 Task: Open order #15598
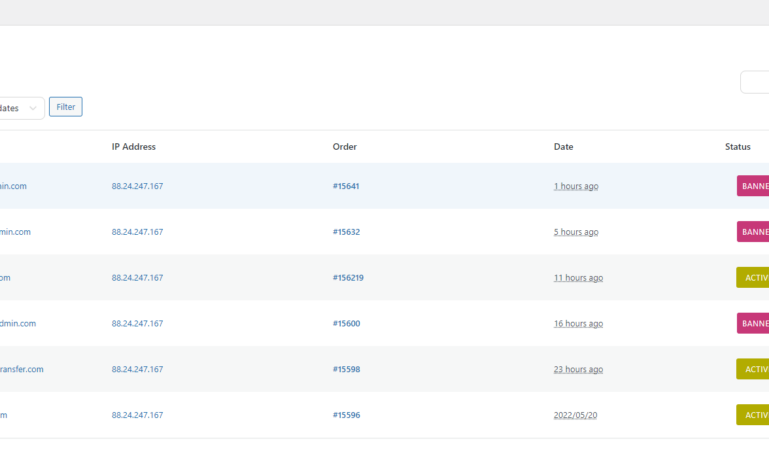point(346,370)
